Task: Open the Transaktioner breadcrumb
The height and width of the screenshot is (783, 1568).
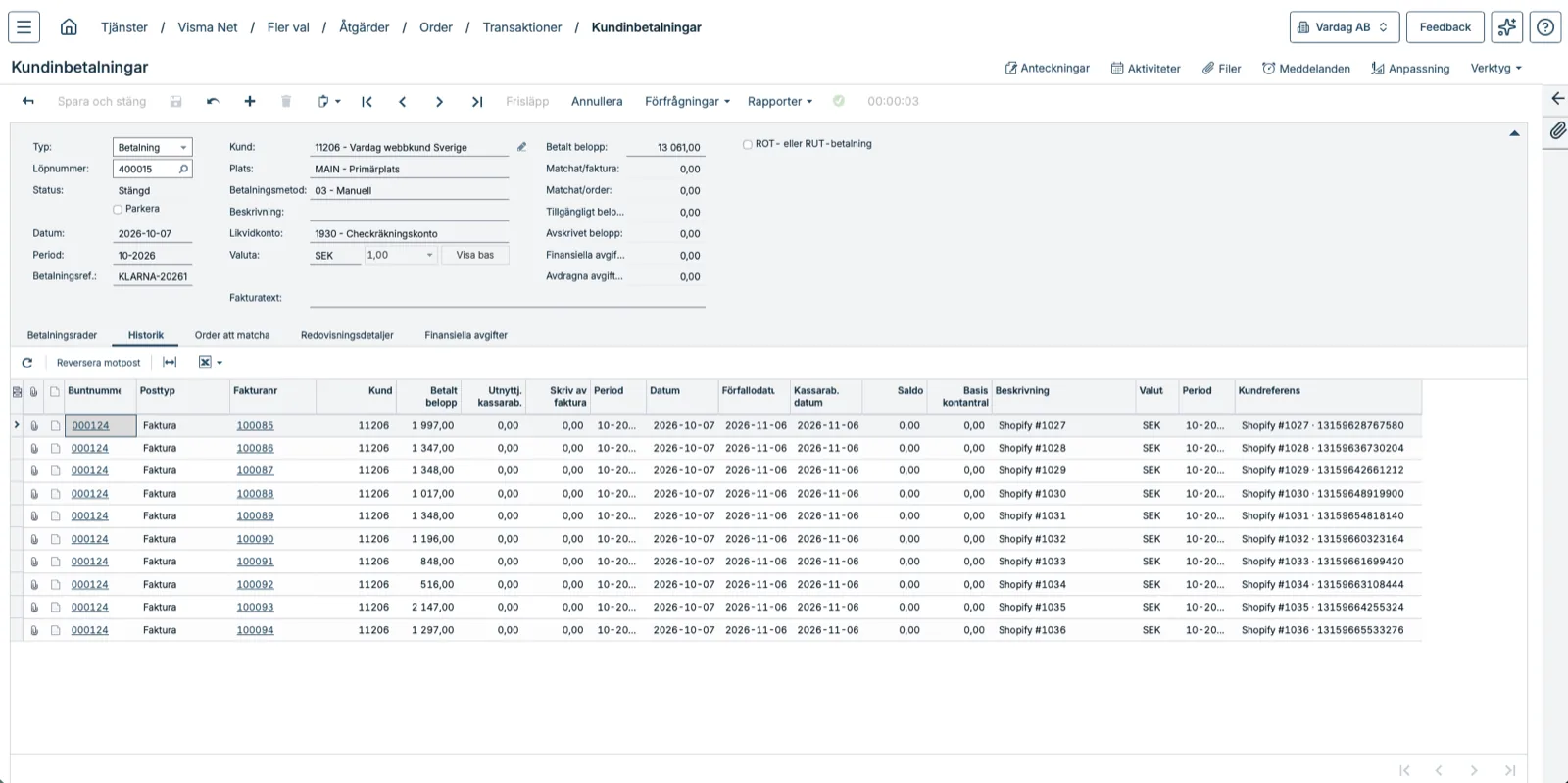Action: (522, 27)
